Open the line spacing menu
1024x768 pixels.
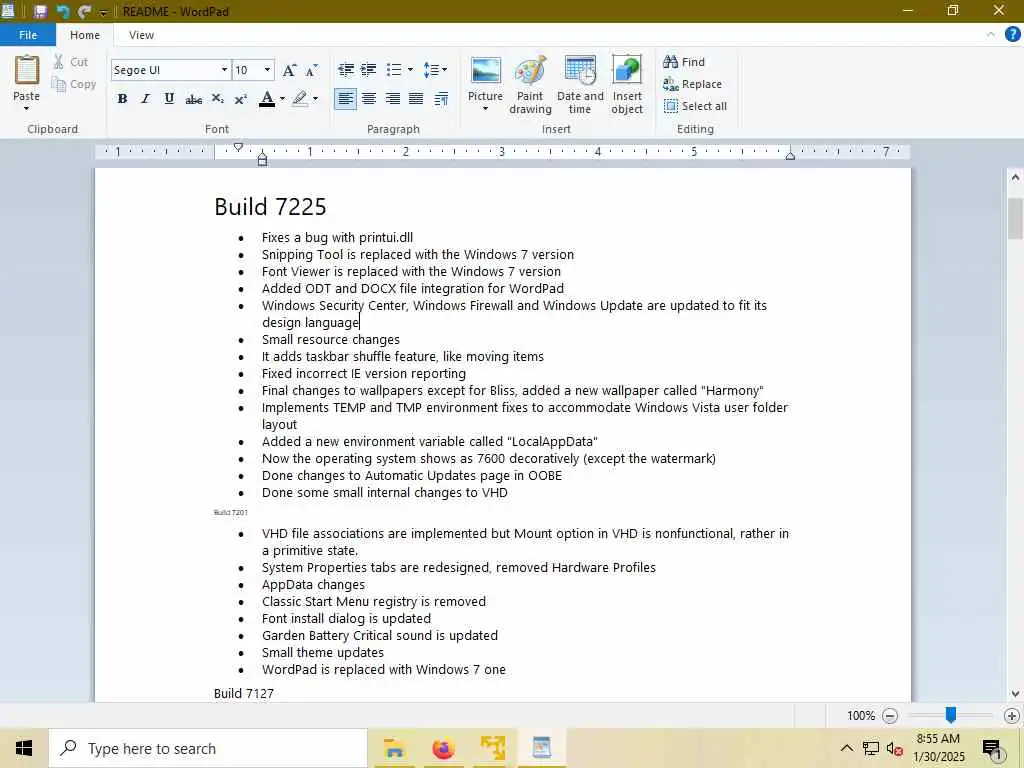(x=435, y=69)
